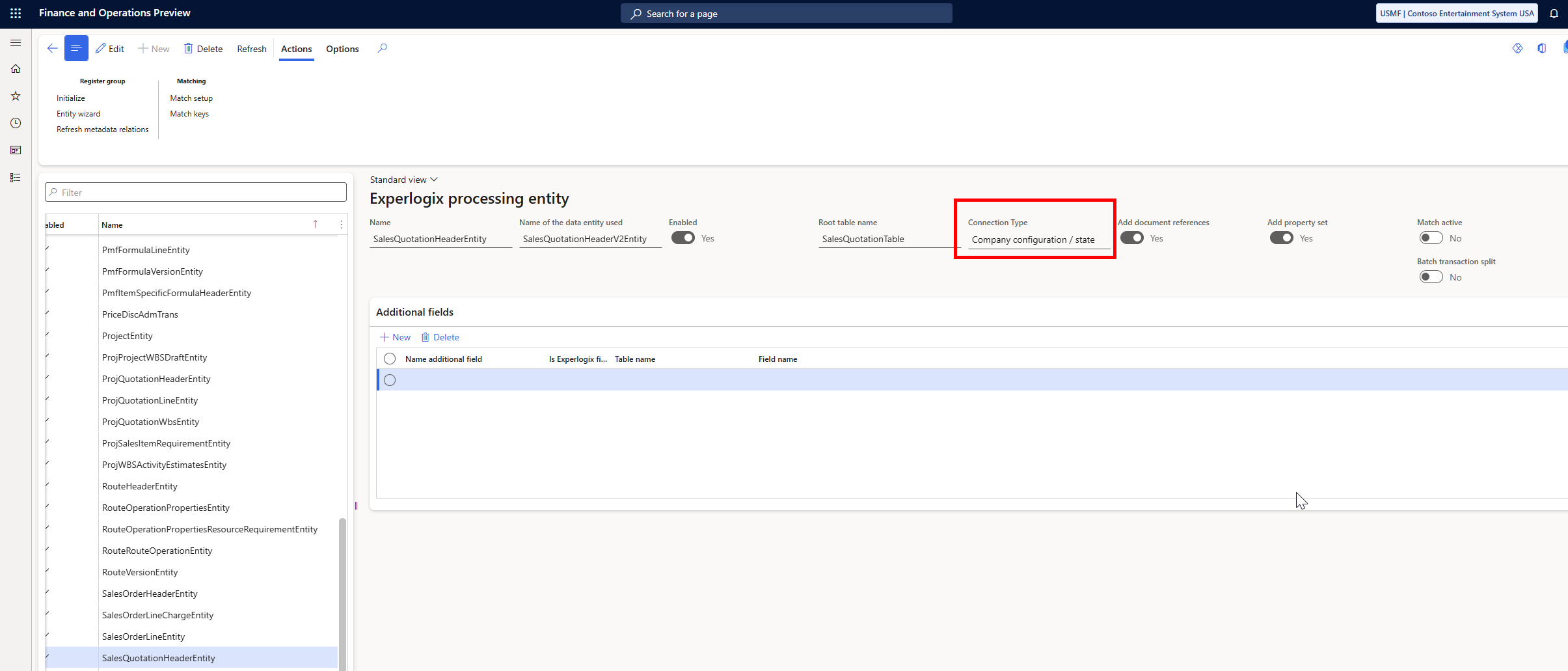Add New additional field
The width and height of the screenshot is (1568, 671).
pos(395,337)
